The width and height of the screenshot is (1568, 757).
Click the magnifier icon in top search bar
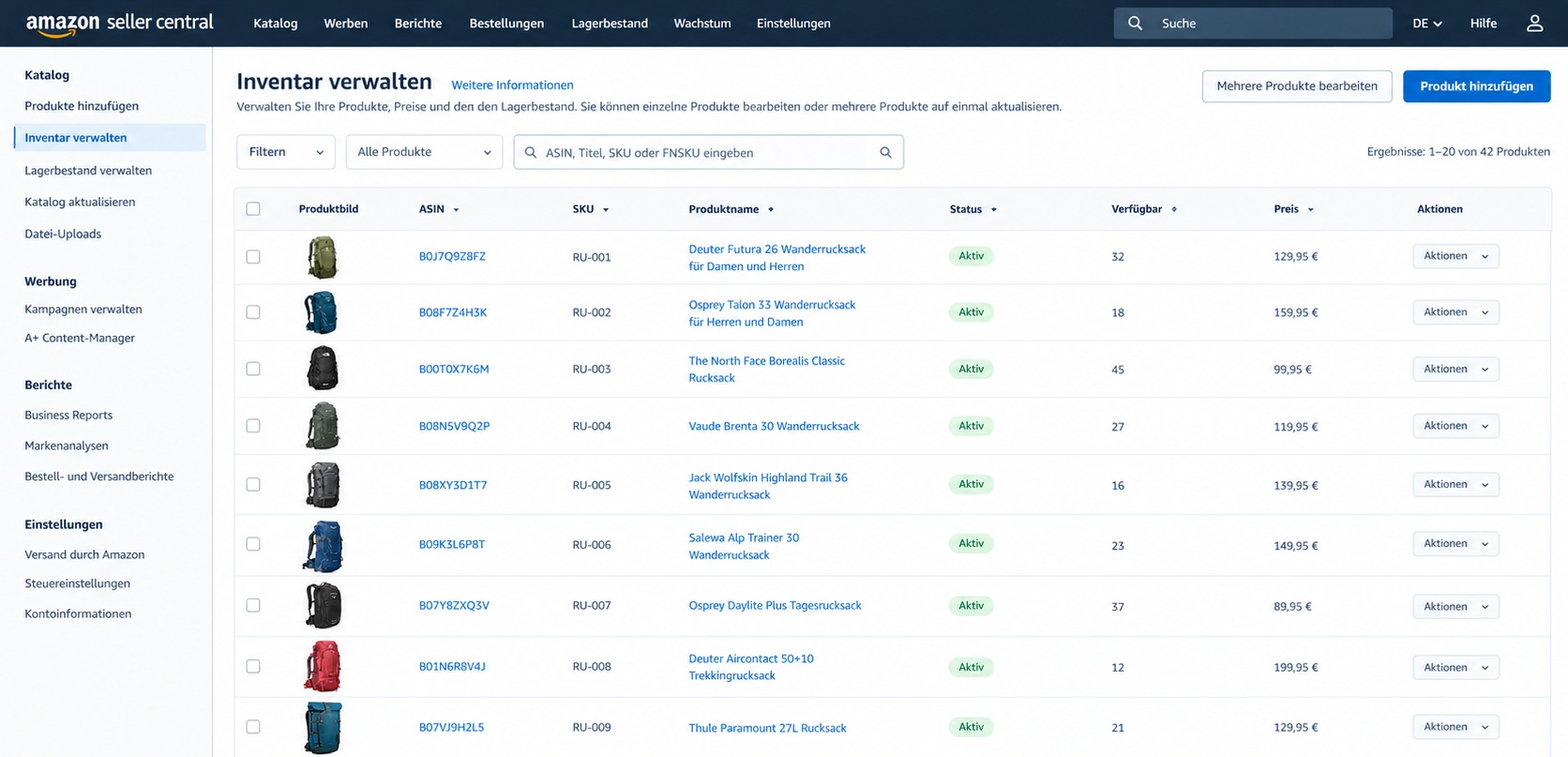(x=1135, y=23)
